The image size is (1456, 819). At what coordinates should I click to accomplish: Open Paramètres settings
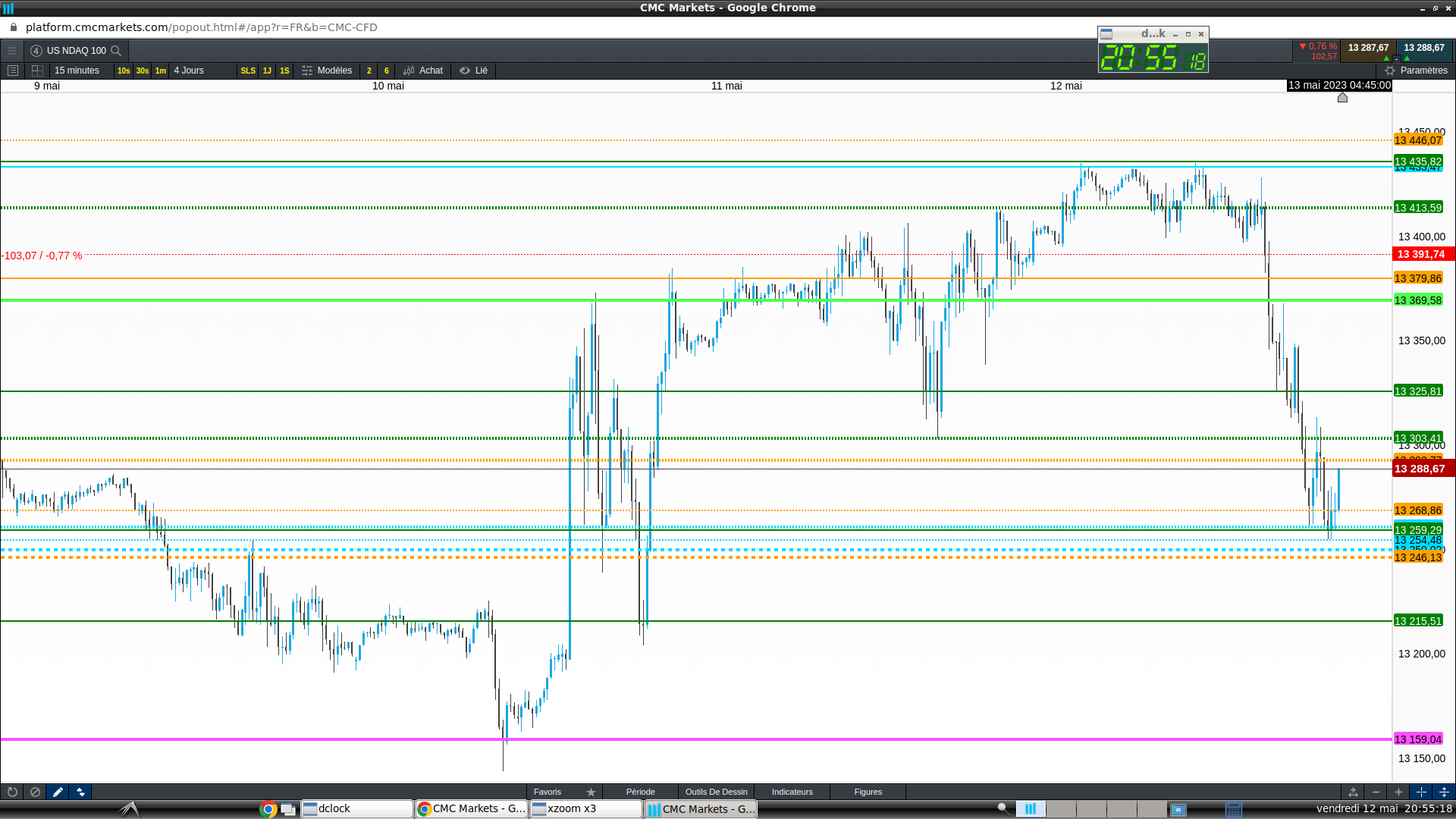1416,71
